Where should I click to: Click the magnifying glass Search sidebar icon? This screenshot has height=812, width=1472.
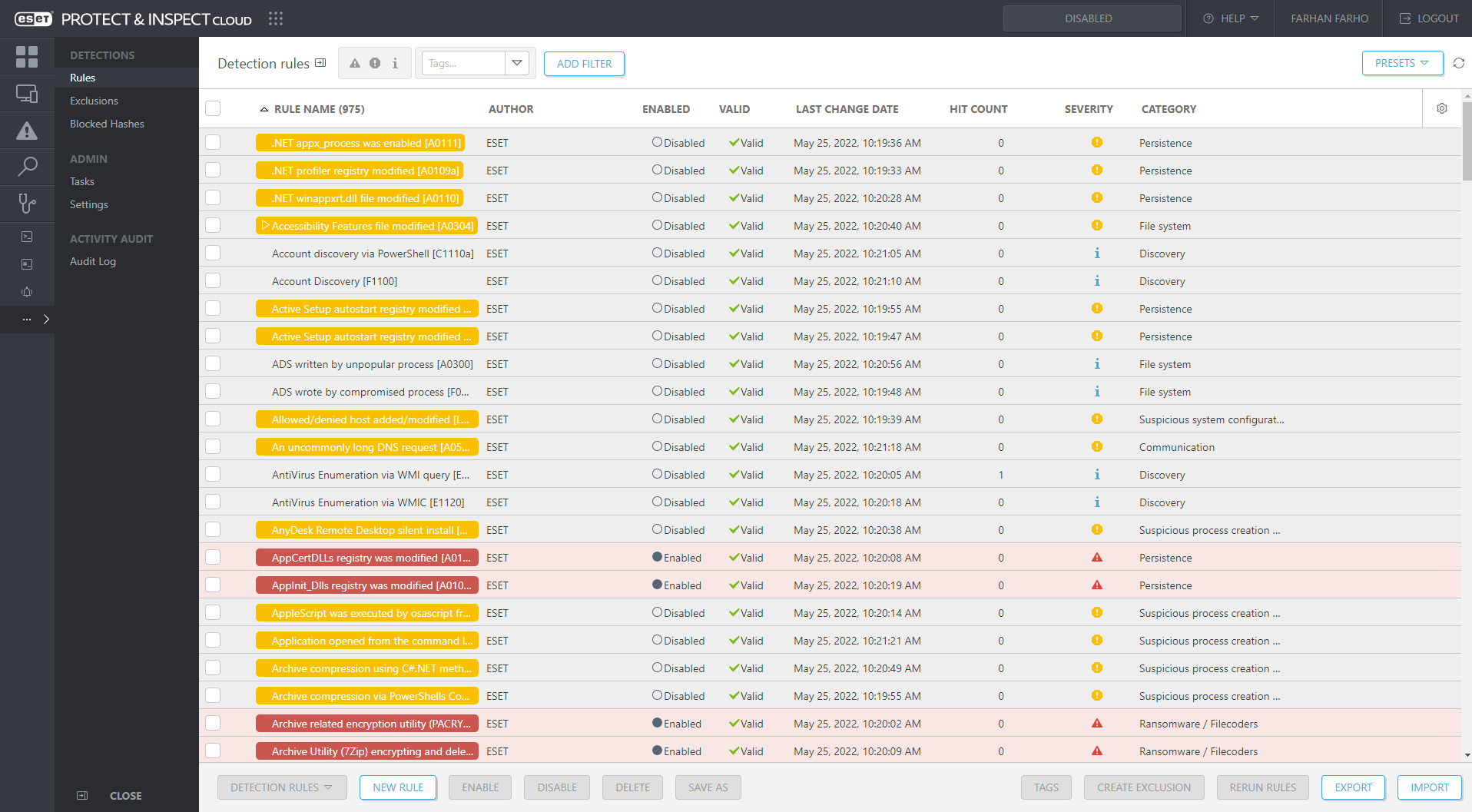click(x=27, y=167)
